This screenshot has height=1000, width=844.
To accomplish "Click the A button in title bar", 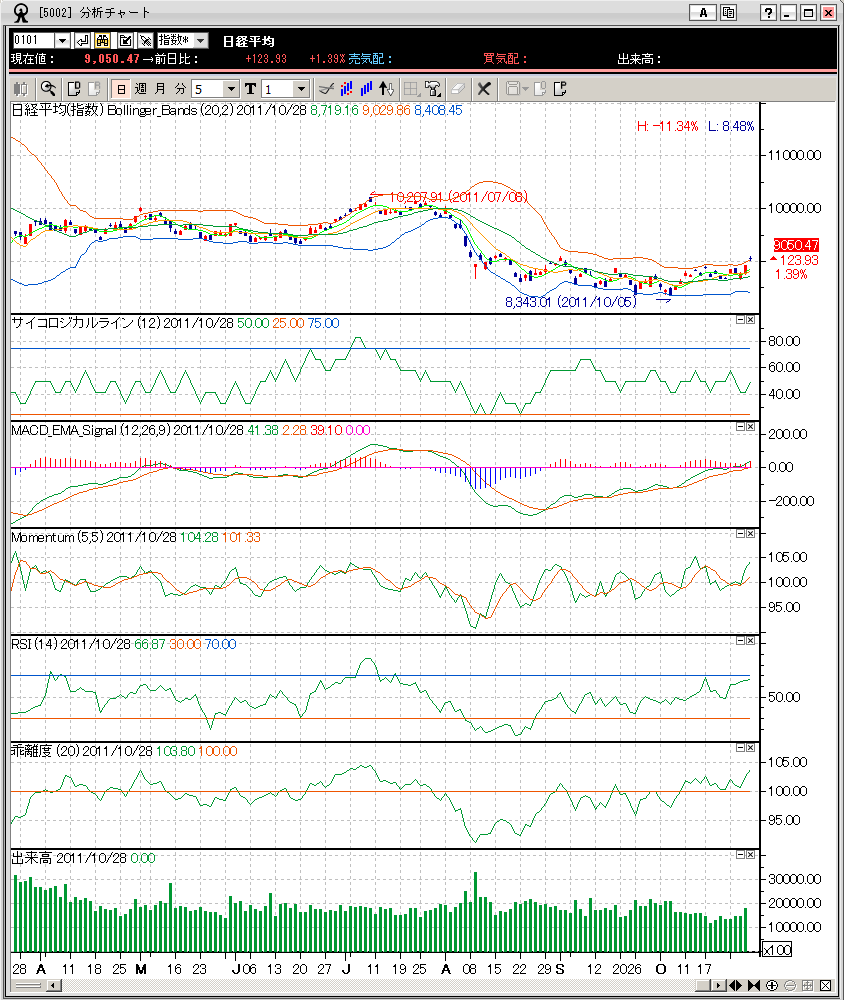I will [703, 12].
